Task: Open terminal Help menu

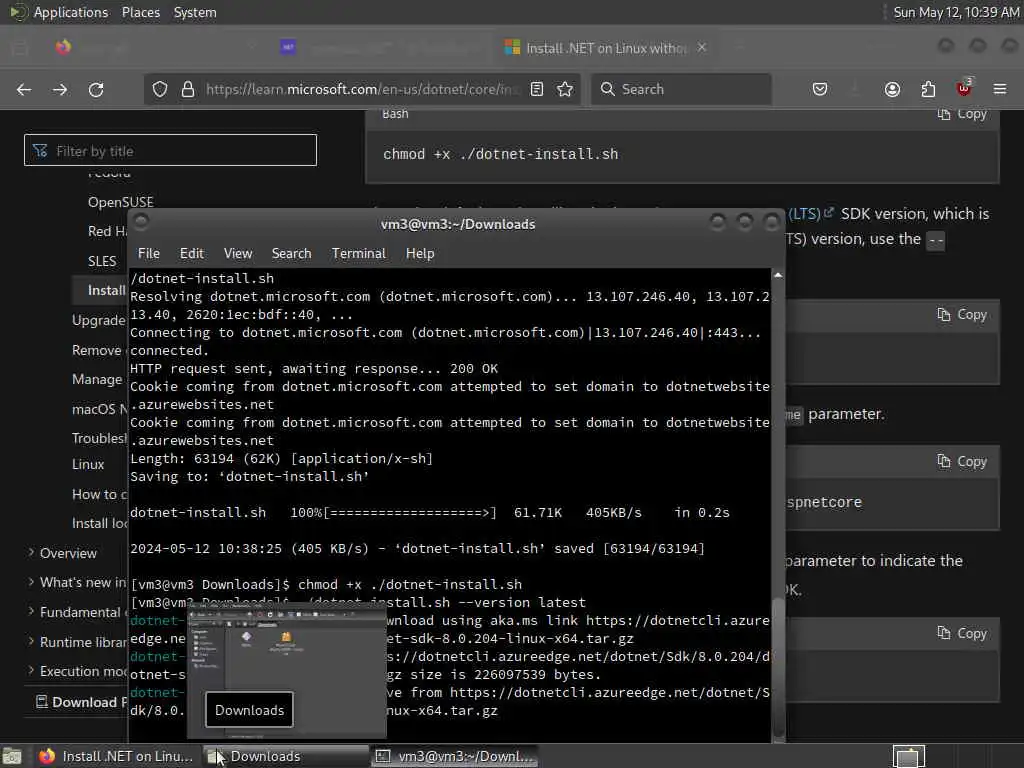Action: coord(420,253)
